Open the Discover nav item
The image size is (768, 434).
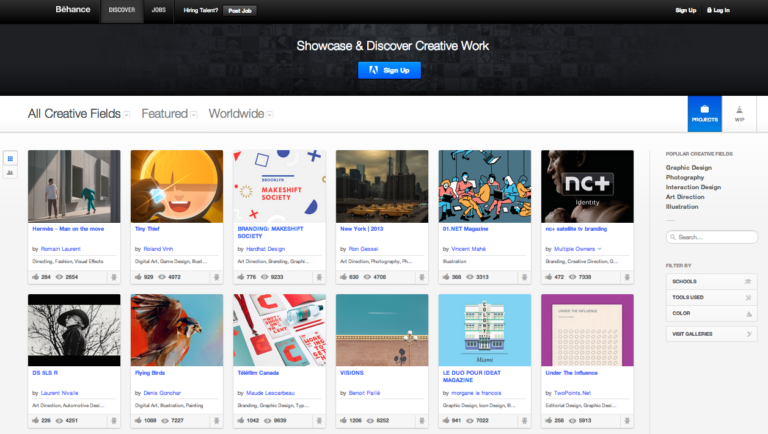click(x=122, y=10)
